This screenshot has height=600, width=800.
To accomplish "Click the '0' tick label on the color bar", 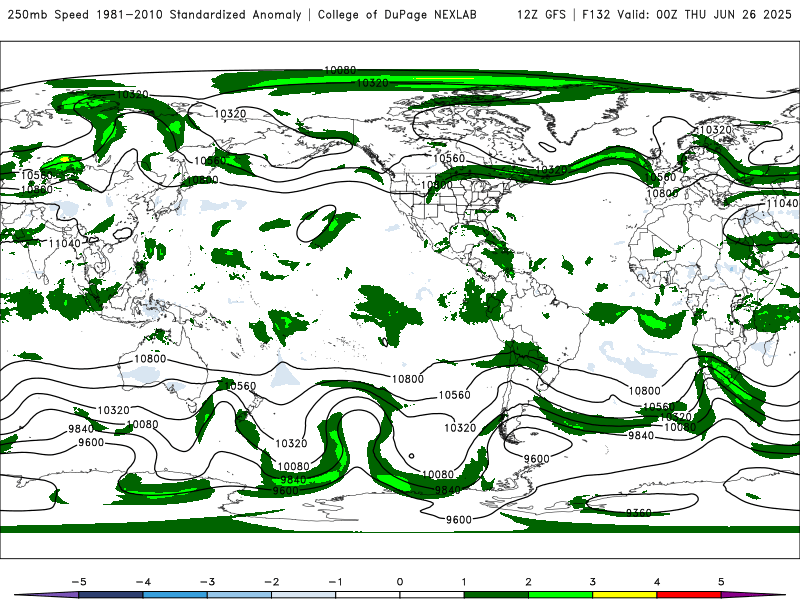I will pos(400,582).
